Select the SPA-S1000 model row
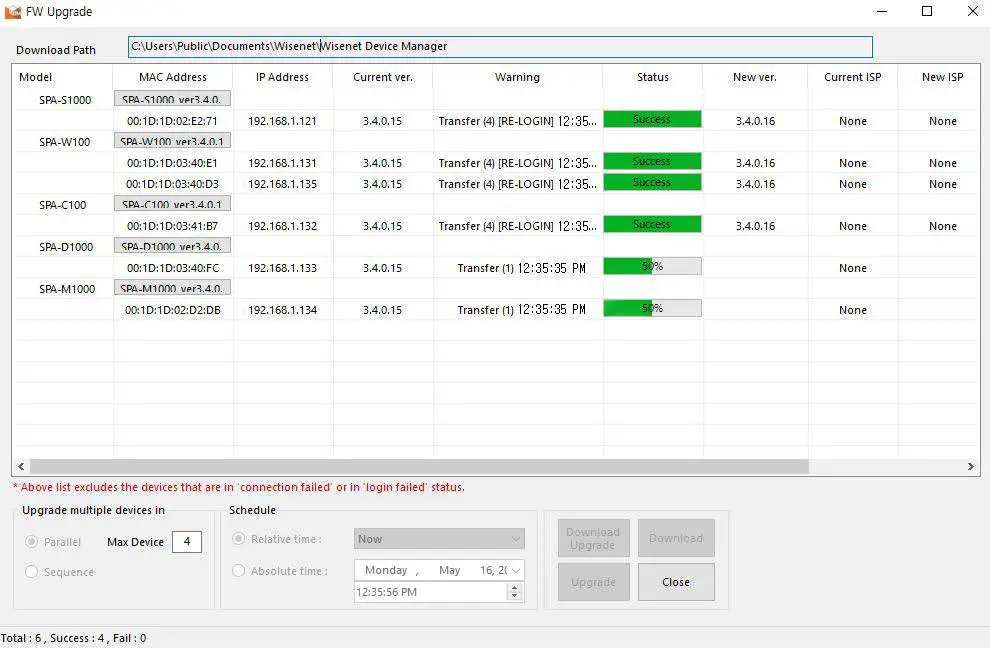 65,100
